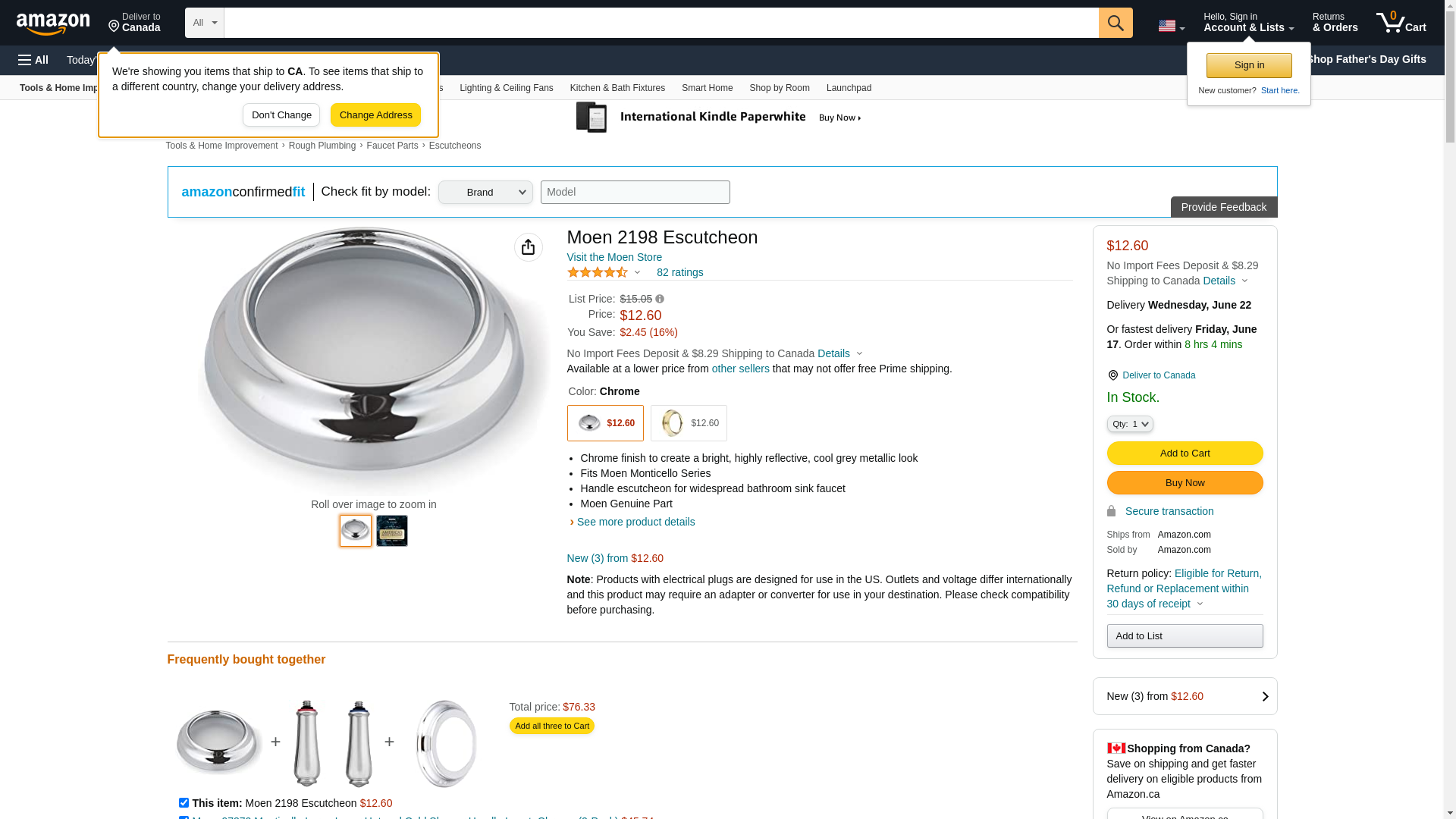Screen dimensions: 1456x819
Task: Select the second product thumbnail image
Action: tap(391, 531)
